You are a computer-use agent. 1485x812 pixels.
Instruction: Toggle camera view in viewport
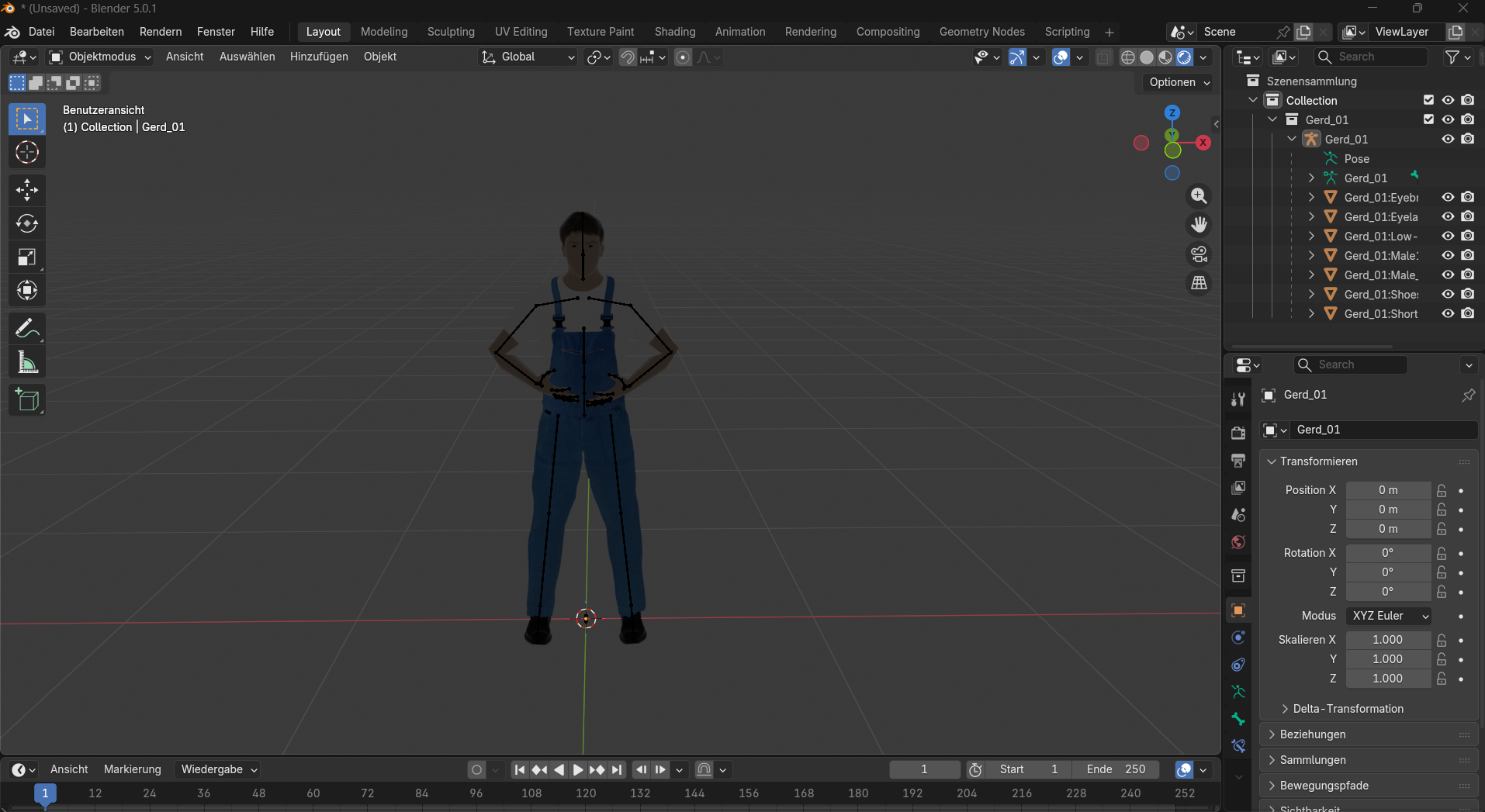tap(1199, 254)
